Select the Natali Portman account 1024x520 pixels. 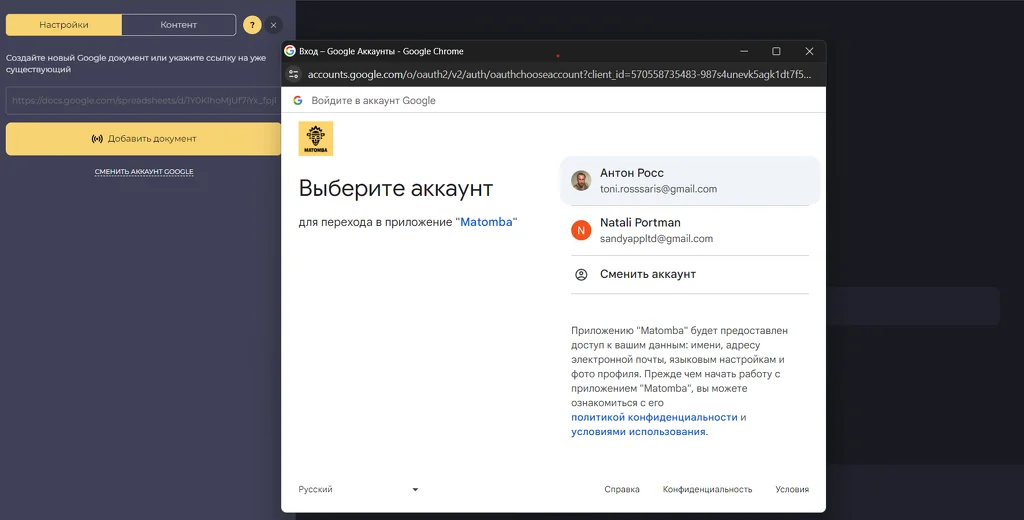(690, 230)
